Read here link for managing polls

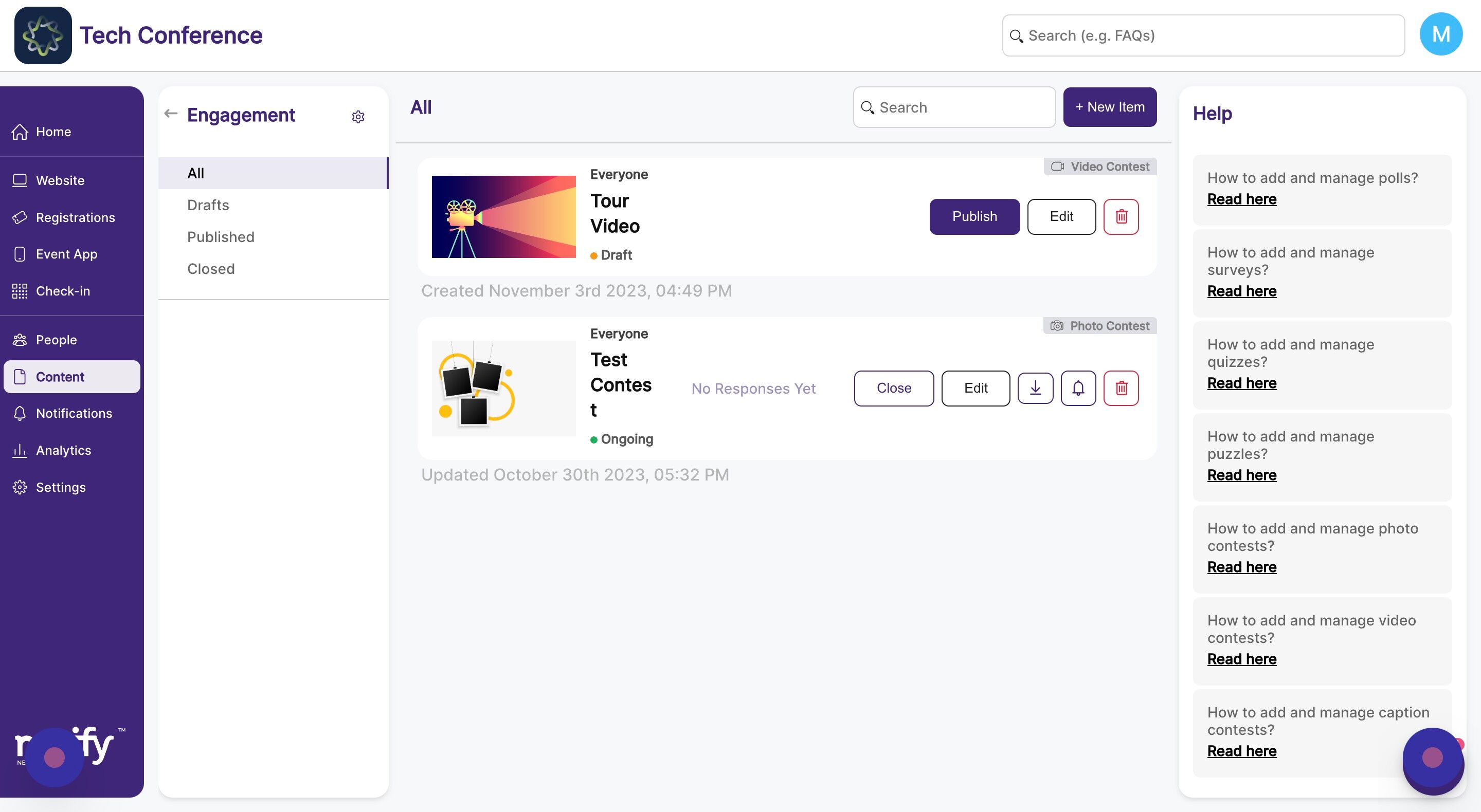tap(1241, 199)
